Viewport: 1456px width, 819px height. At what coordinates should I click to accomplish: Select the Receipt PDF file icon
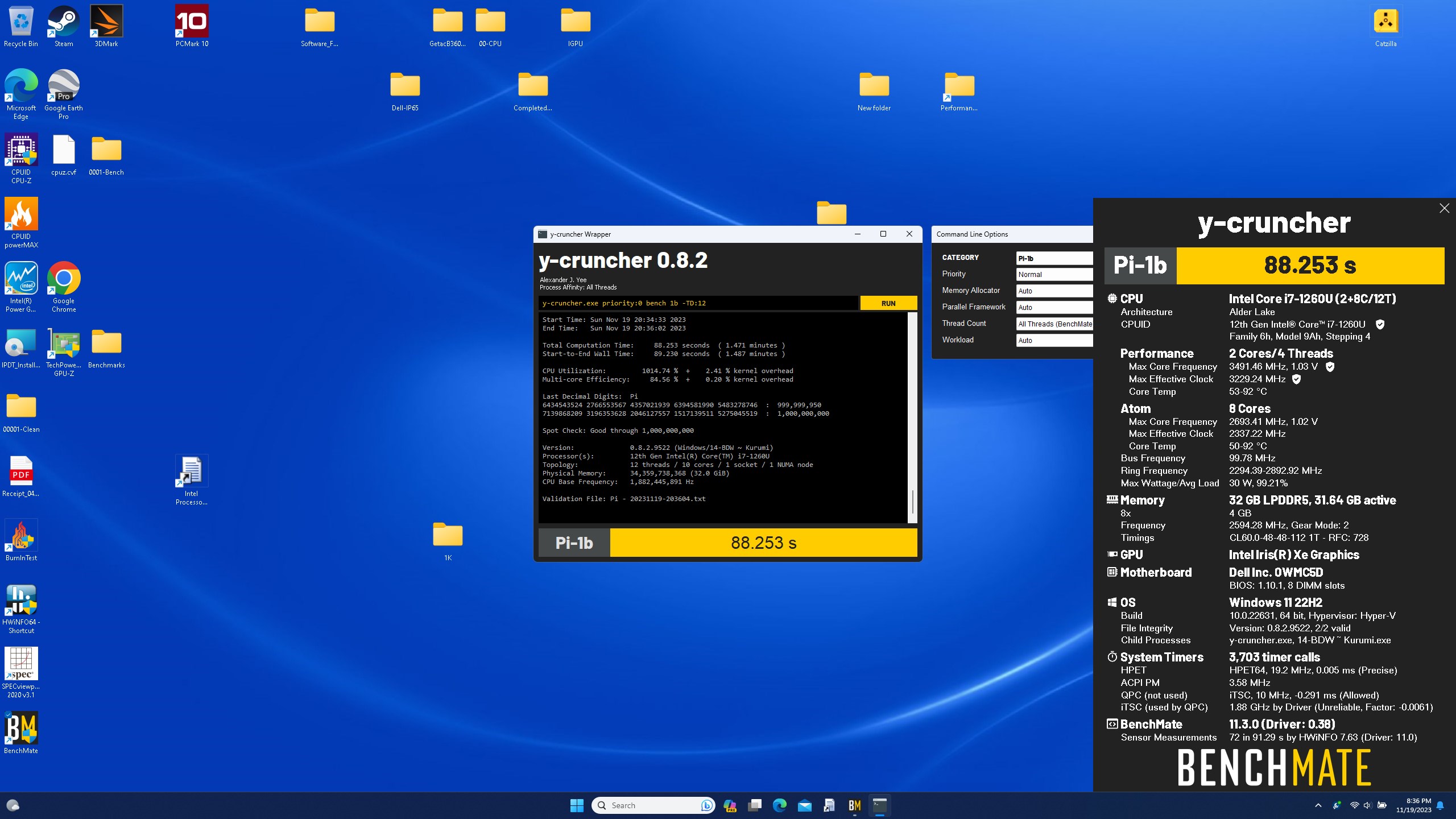(x=21, y=477)
